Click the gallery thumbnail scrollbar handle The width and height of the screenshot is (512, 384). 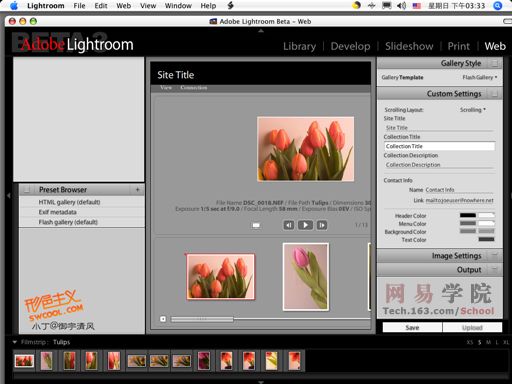(202, 319)
